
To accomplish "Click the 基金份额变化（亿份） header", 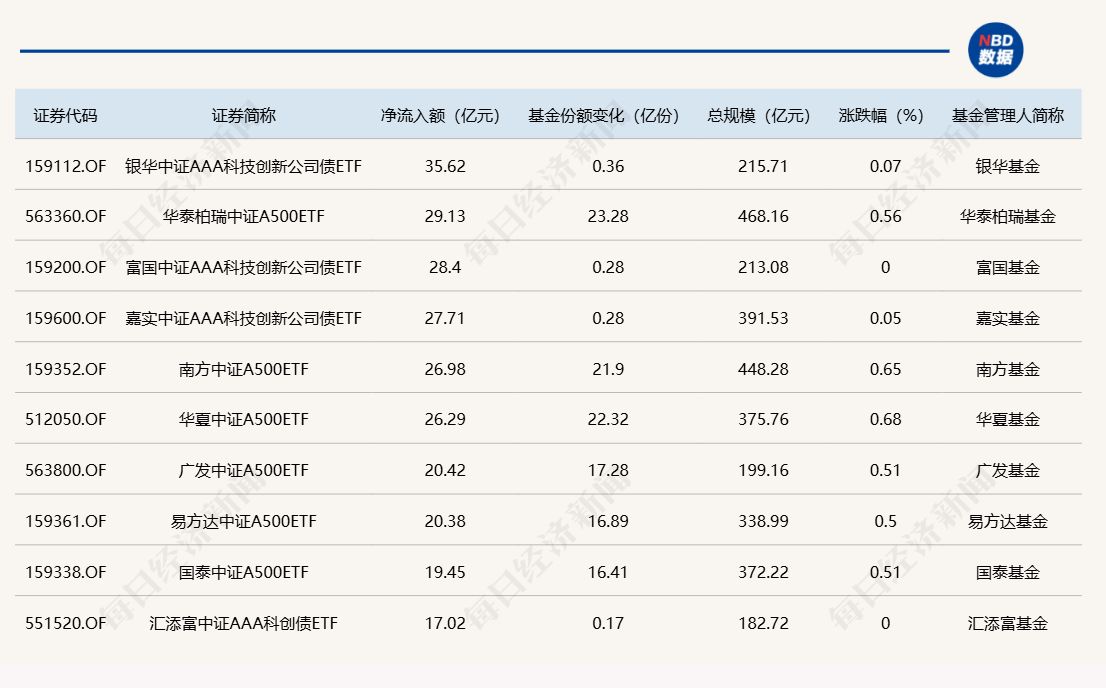I will point(604,115).
